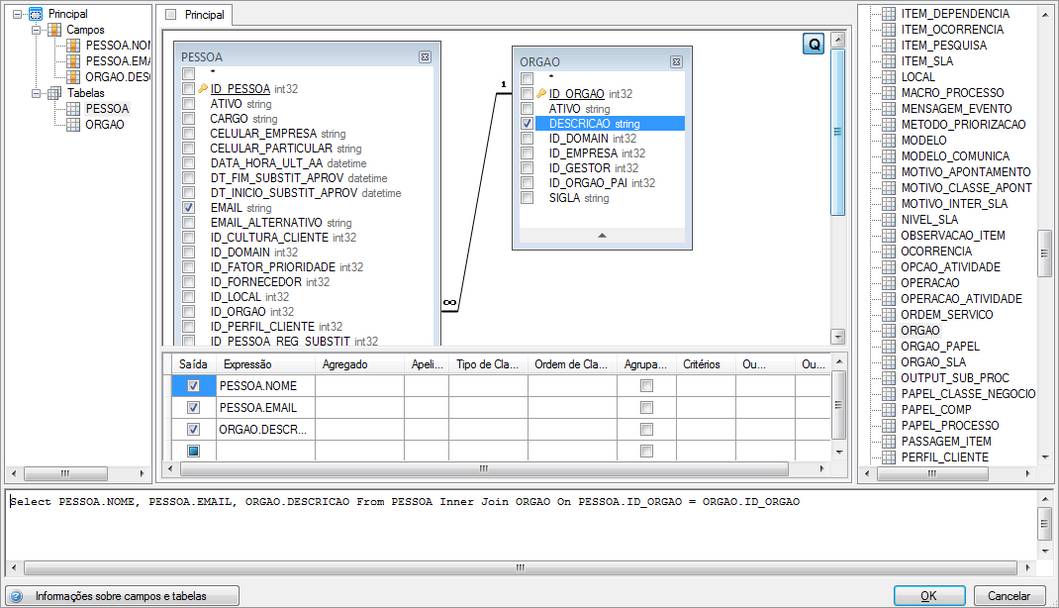This screenshot has height=608, width=1059.
Task: Click the OK button
Action: pos(929,596)
